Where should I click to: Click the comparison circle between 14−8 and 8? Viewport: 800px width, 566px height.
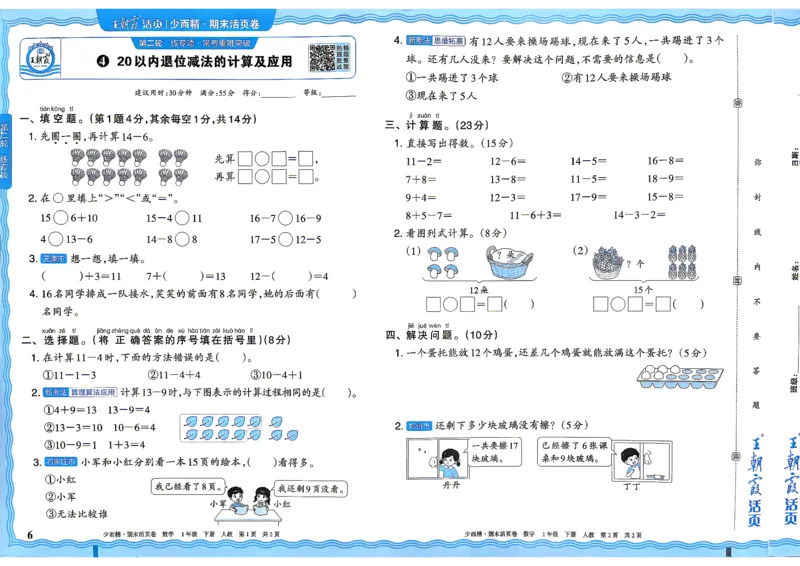[x=182, y=239]
